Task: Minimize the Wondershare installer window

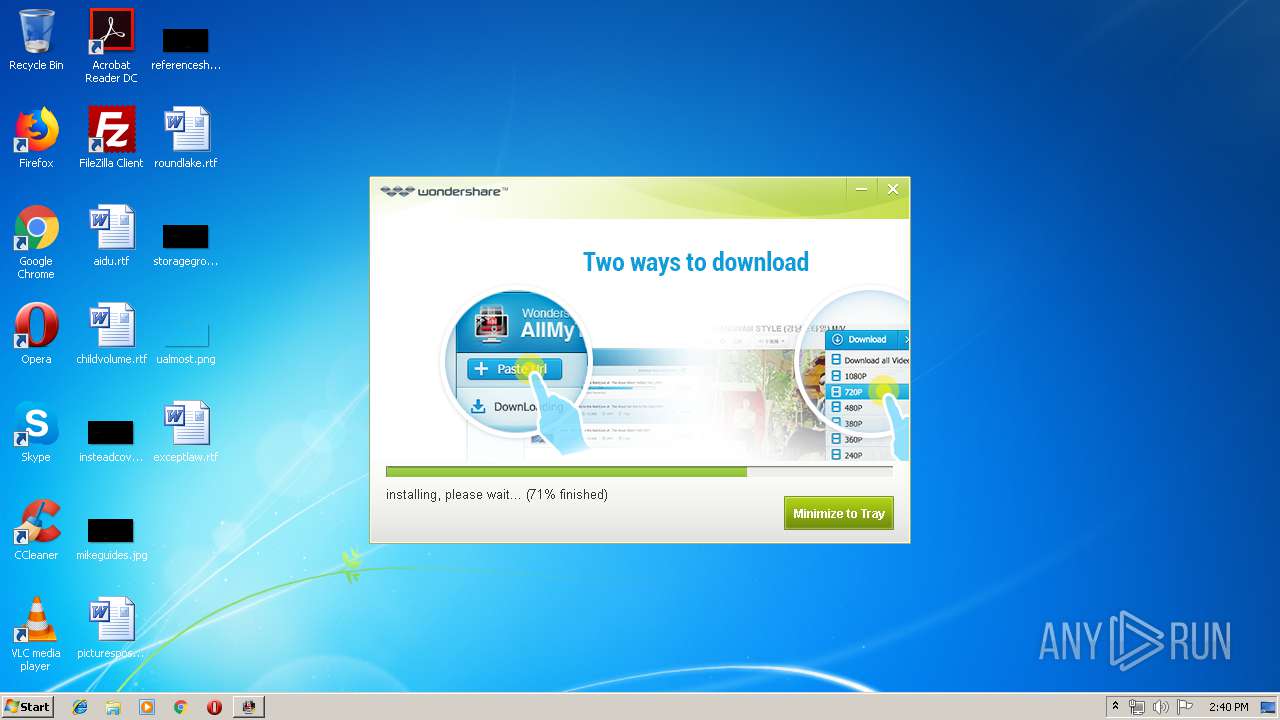Action: click(x=861, y=189)
